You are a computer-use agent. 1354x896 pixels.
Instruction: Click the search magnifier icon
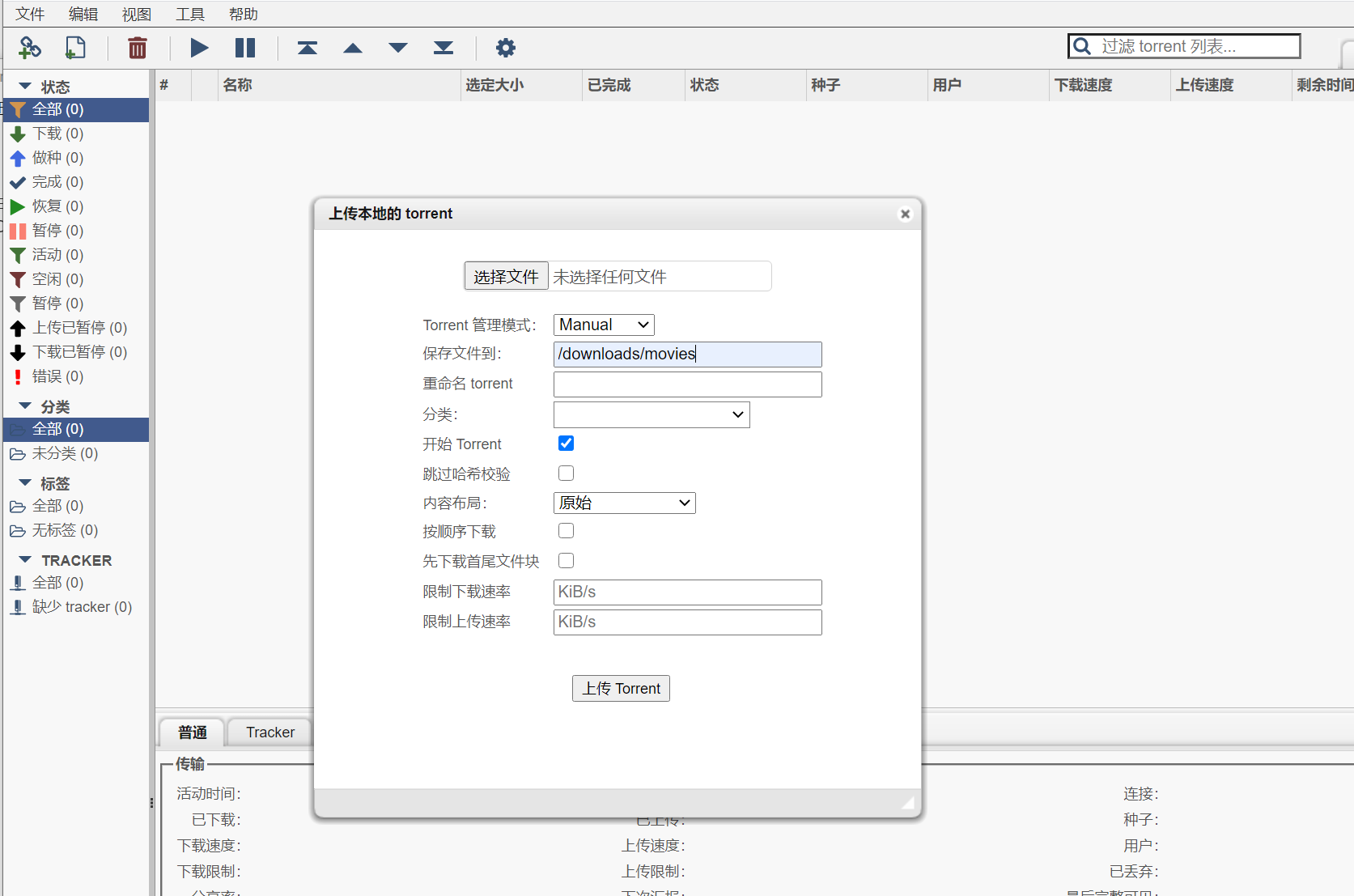(x=1082, y=46)
